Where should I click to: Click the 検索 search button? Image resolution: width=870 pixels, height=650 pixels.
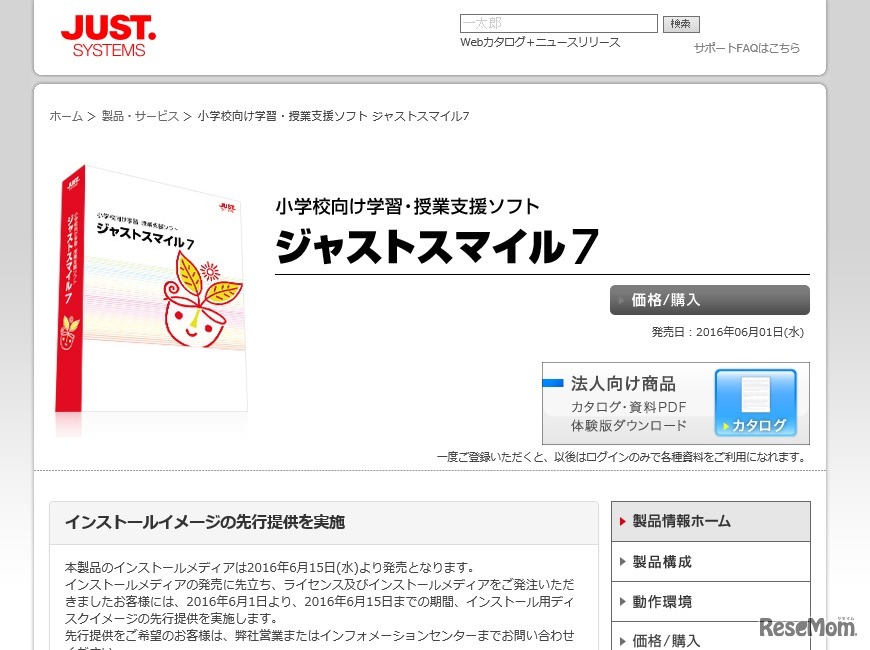click(x=681, y=24)
